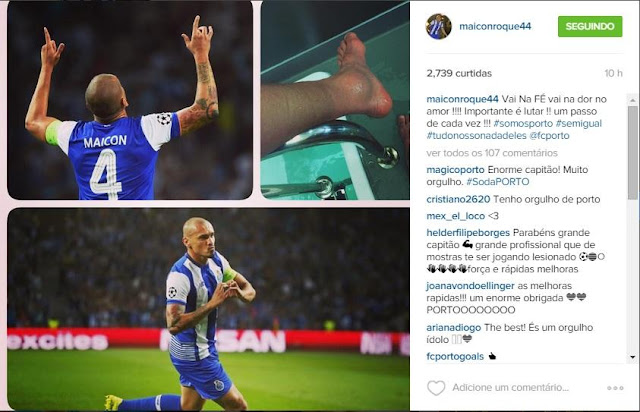Expand 'ver todos os 107 comentários'
640x412 pixels.
click(492, 153)
